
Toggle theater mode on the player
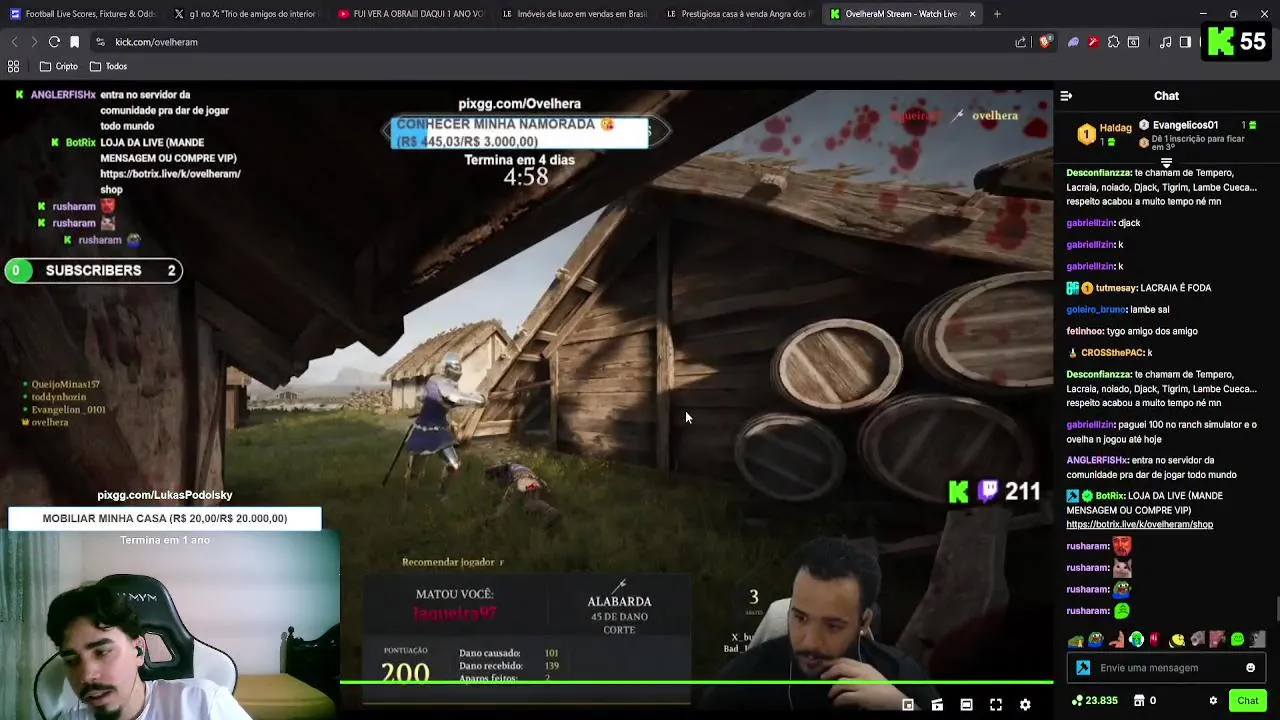coord(966,705)
